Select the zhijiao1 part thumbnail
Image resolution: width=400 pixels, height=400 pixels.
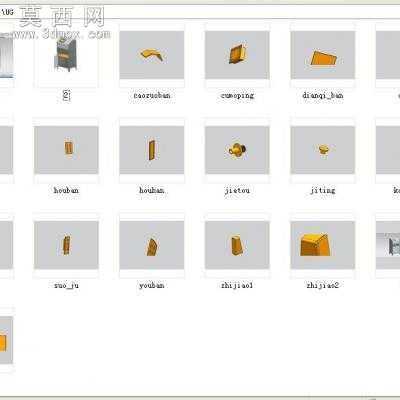[237, 245]
